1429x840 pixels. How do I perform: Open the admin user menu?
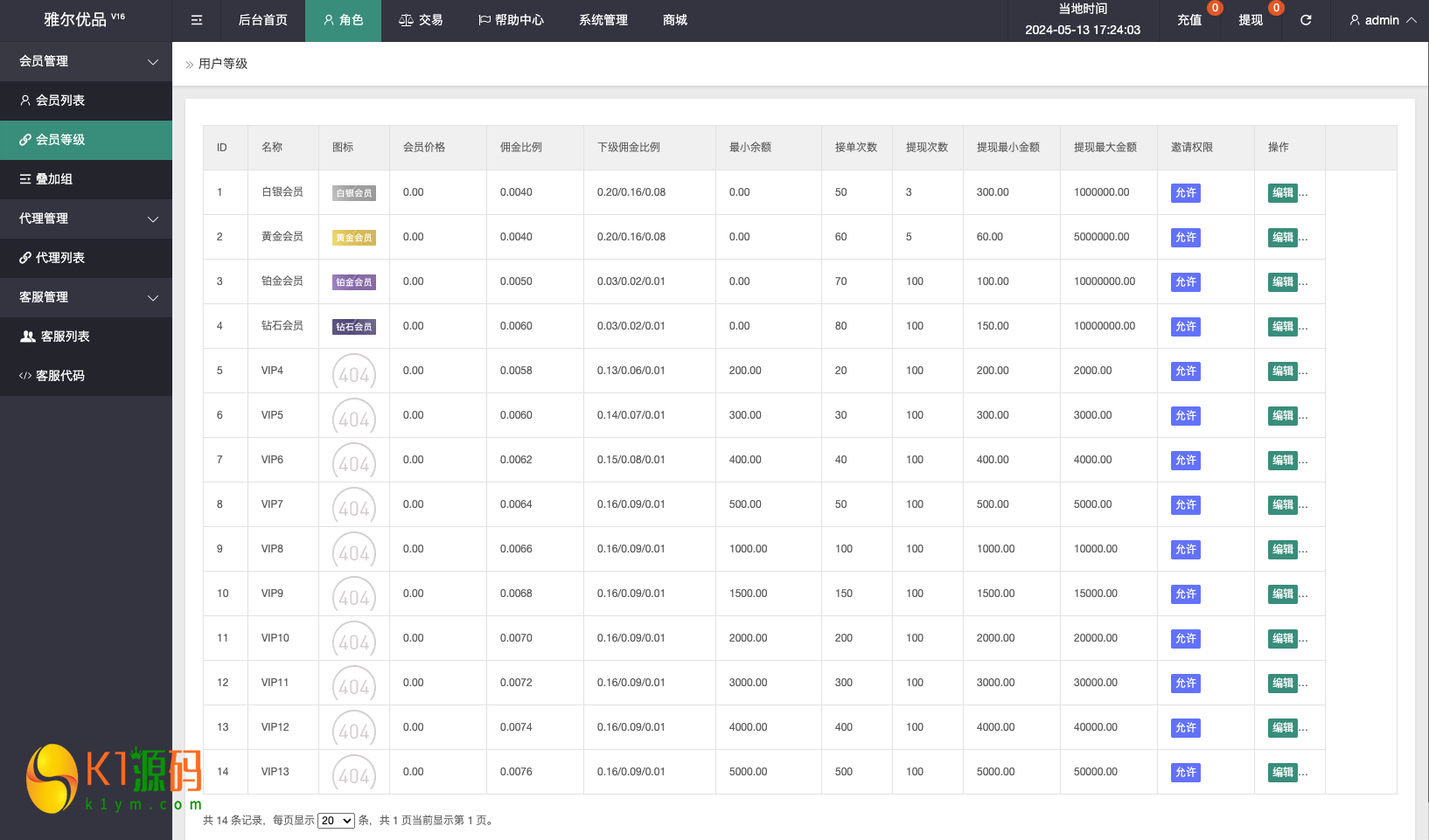coord(1382,20)
